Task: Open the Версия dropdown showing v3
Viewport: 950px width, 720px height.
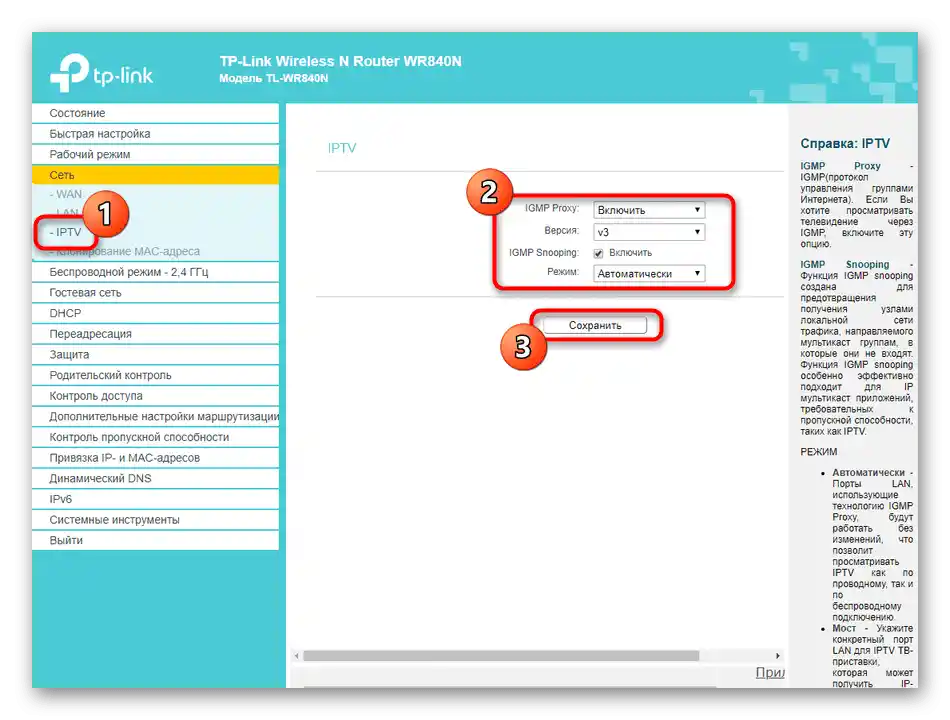Action: pos(649,232)
